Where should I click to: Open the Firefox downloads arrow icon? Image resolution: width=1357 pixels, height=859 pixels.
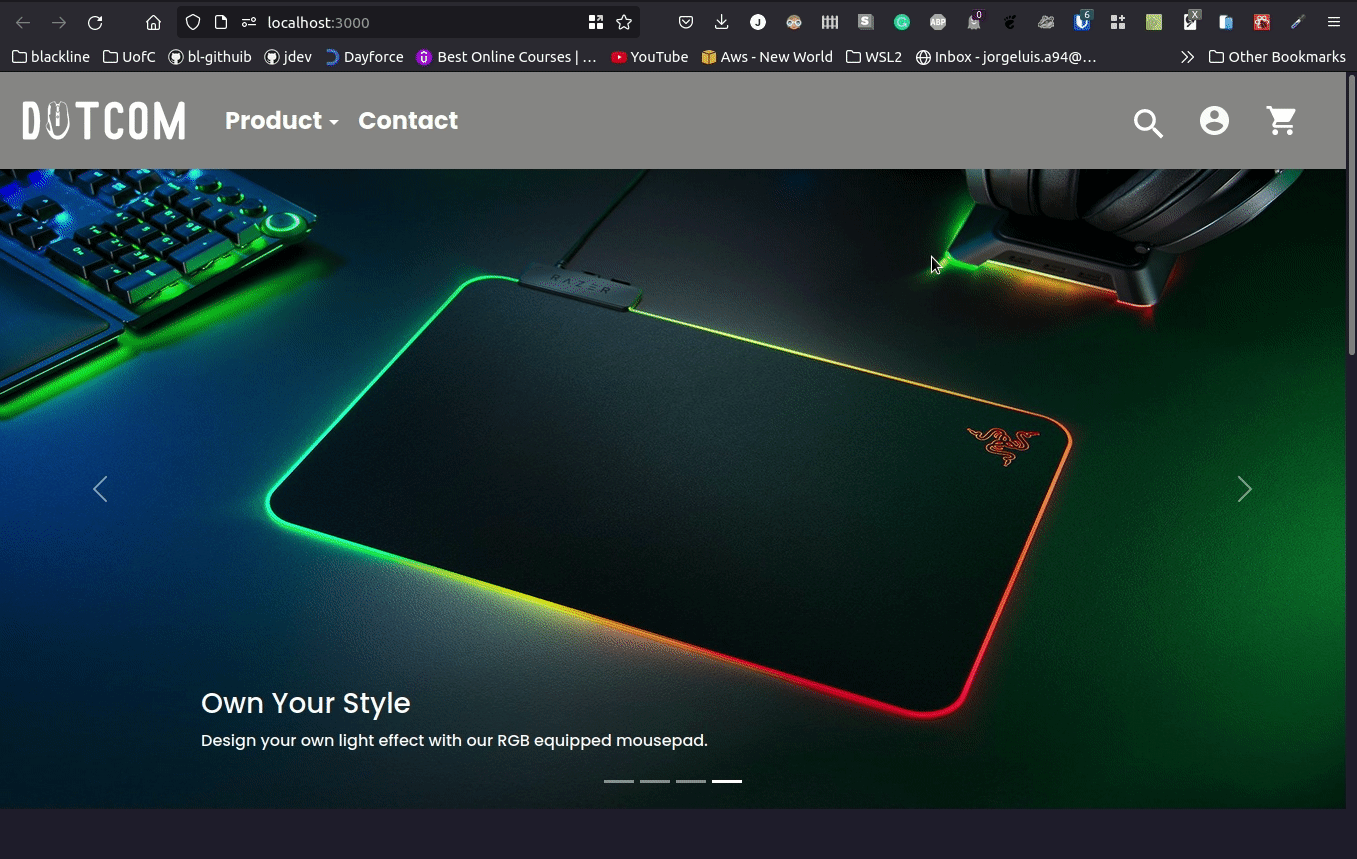point(722,22)
